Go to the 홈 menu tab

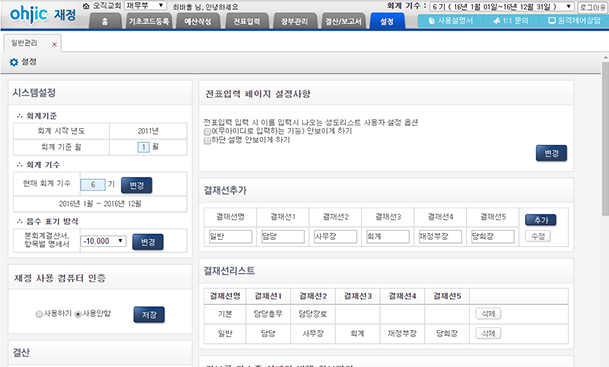105,21
